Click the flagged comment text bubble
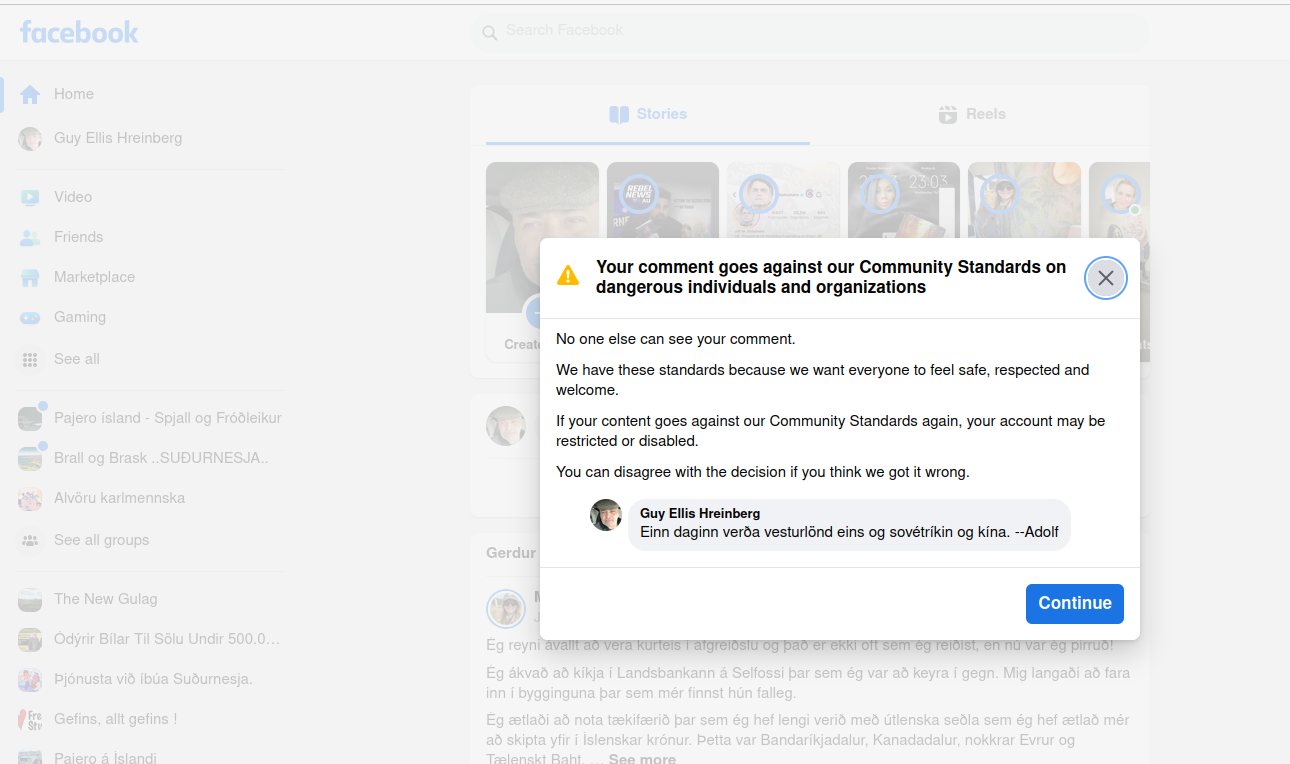The height and width of the screenshot is (764, 1290). tap(849, 524)
